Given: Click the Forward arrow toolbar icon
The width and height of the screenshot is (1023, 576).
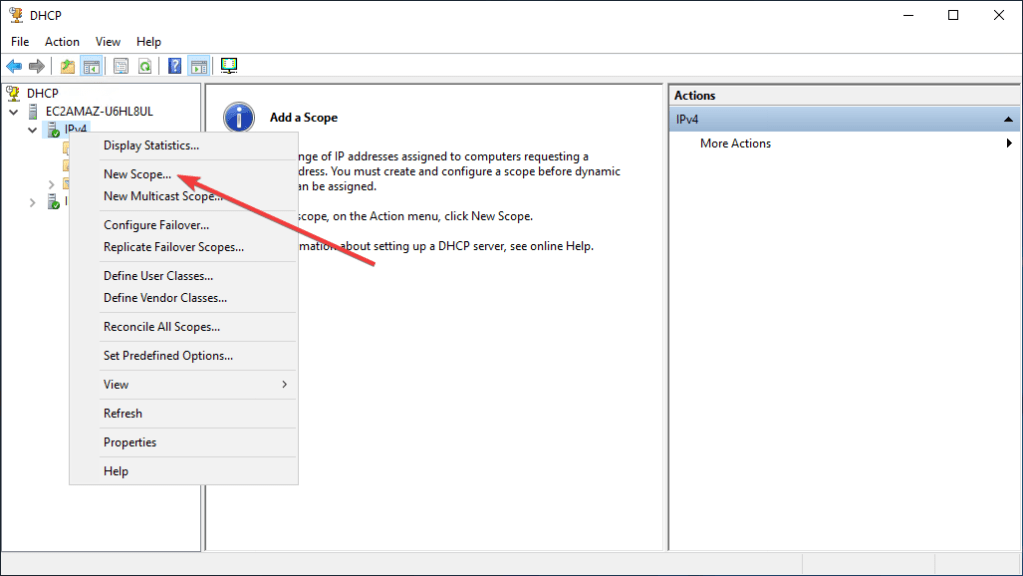Looking at the screenshot, I should [37, 66].
